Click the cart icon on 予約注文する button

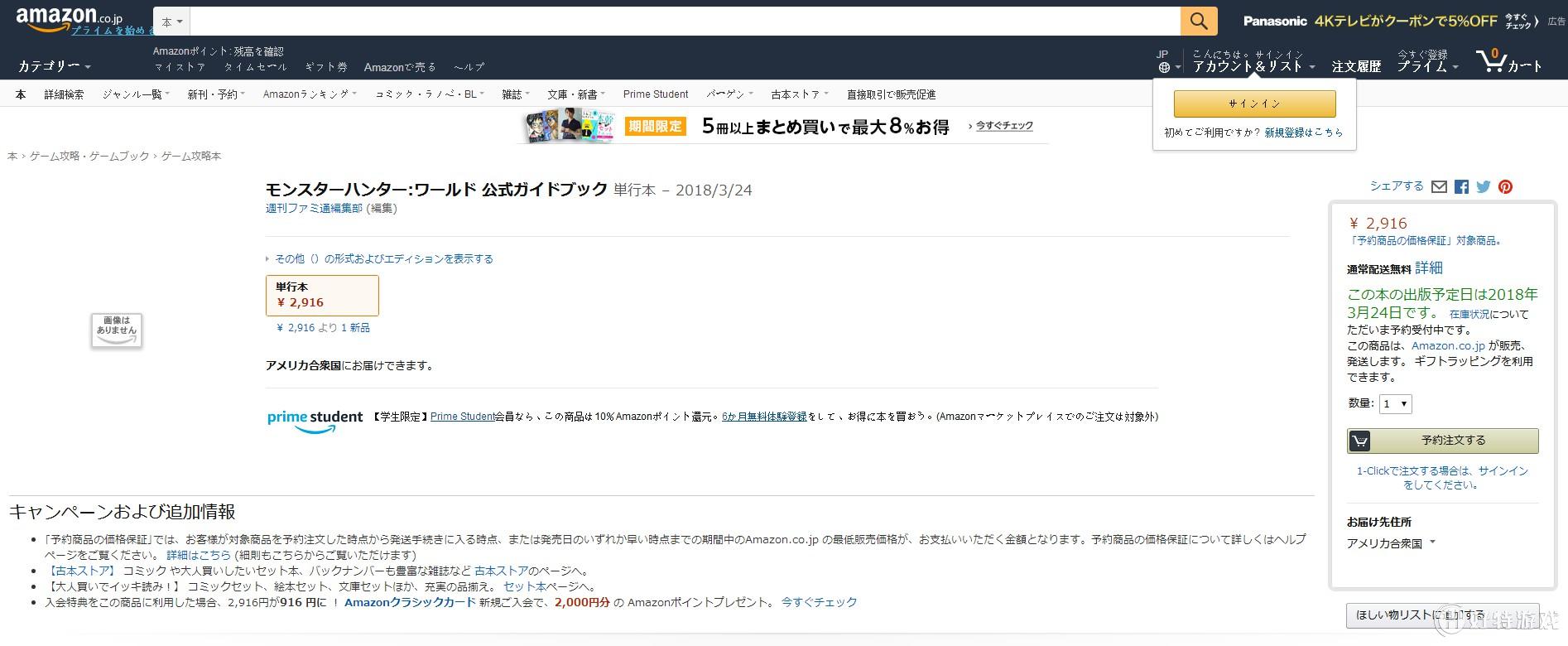click(x=1359, y=441)
